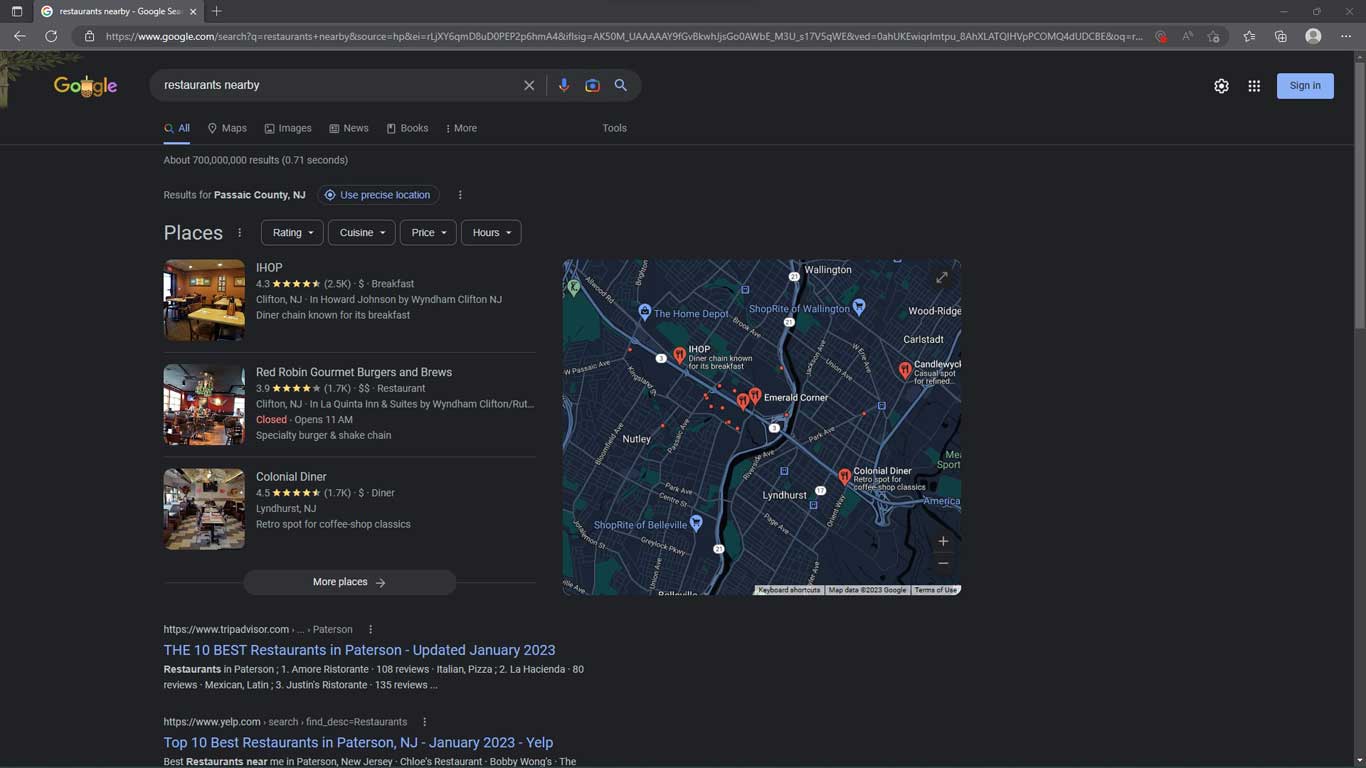This screenshot has height=768, width=1366.
Task: Open browser Collections
Action: pyautogui.click(x=1281, y=36)
